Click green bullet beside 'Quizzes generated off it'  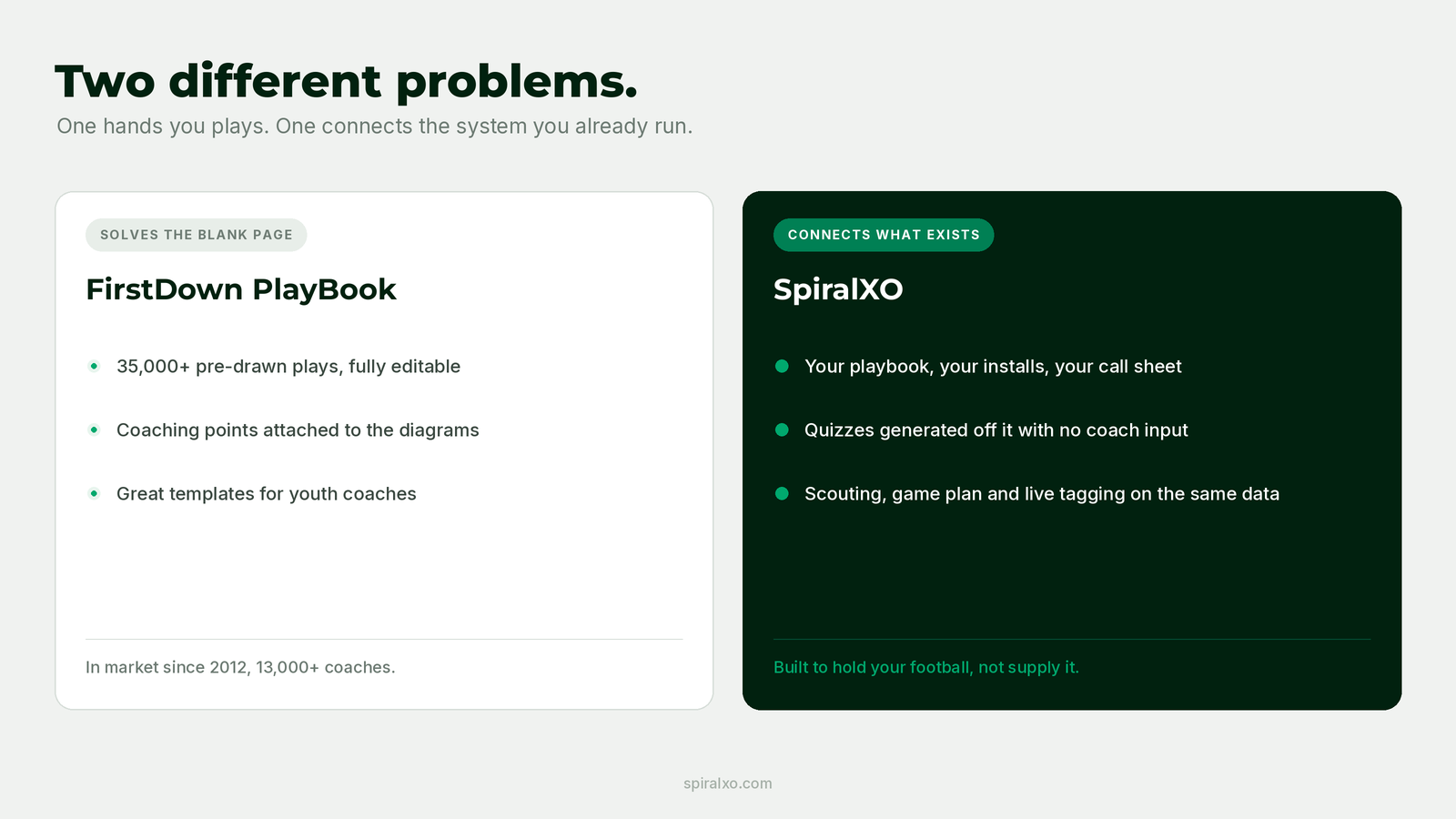point(782,430)
